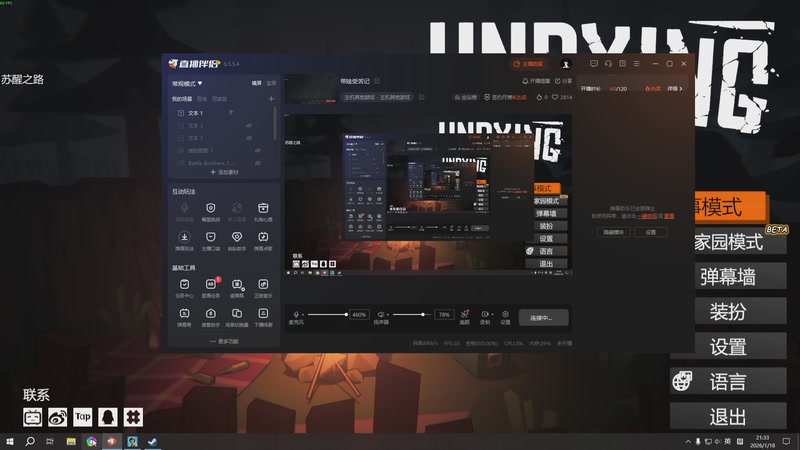Add a new scene with the plus icon
The image size is (800, 450).
(271, 98)
